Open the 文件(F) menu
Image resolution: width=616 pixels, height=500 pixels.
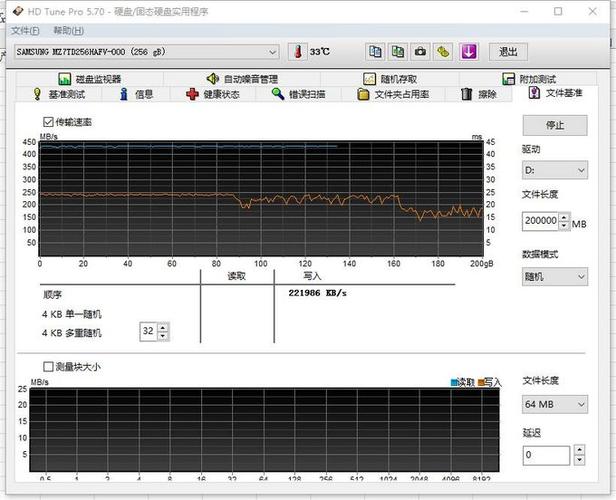(x=25, y=31)
